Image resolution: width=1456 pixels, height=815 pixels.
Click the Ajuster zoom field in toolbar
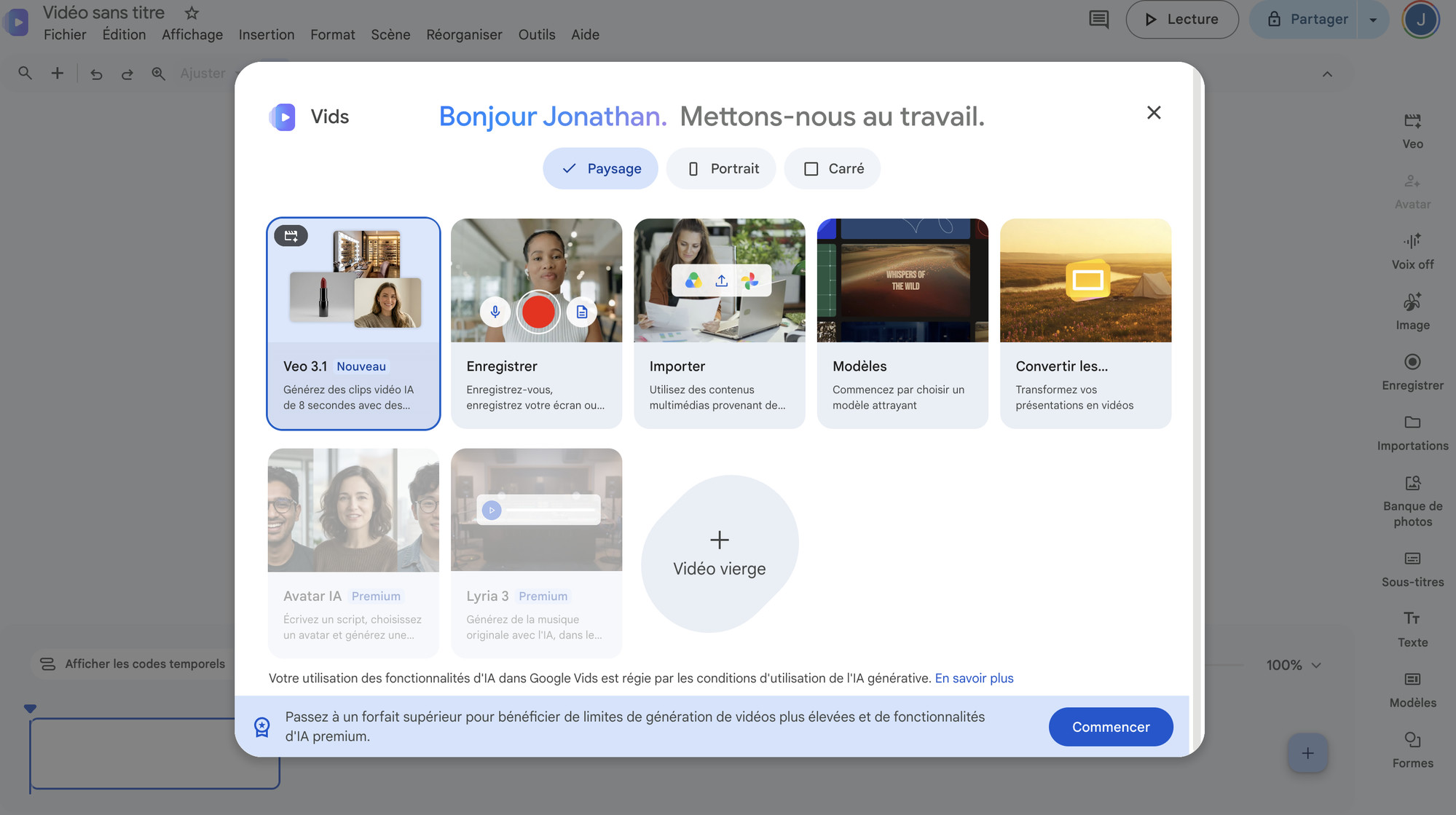[x=203, y=74]
